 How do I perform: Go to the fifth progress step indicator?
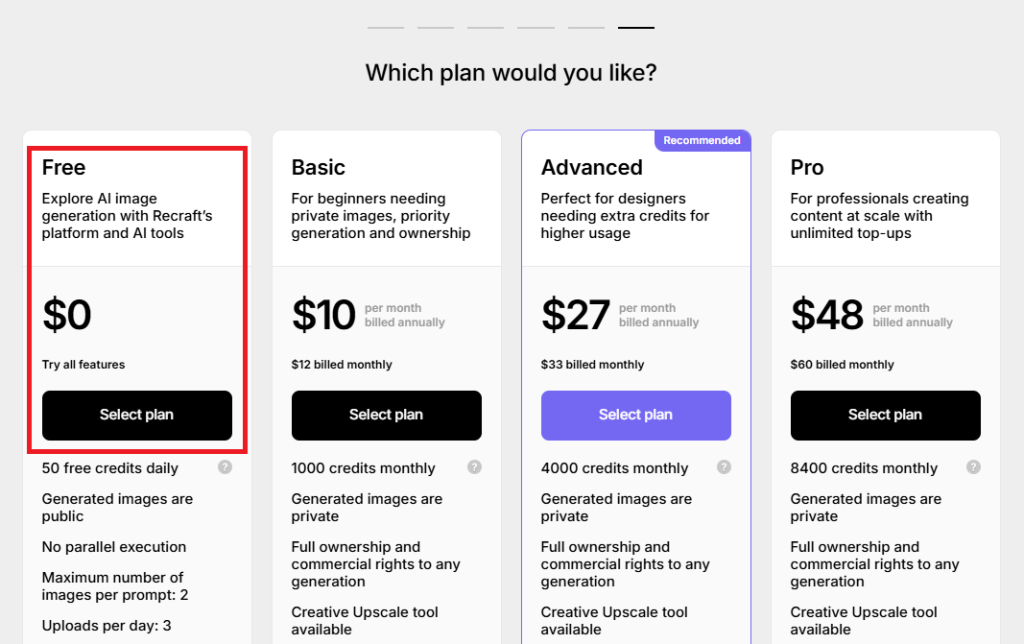point(586,27)
